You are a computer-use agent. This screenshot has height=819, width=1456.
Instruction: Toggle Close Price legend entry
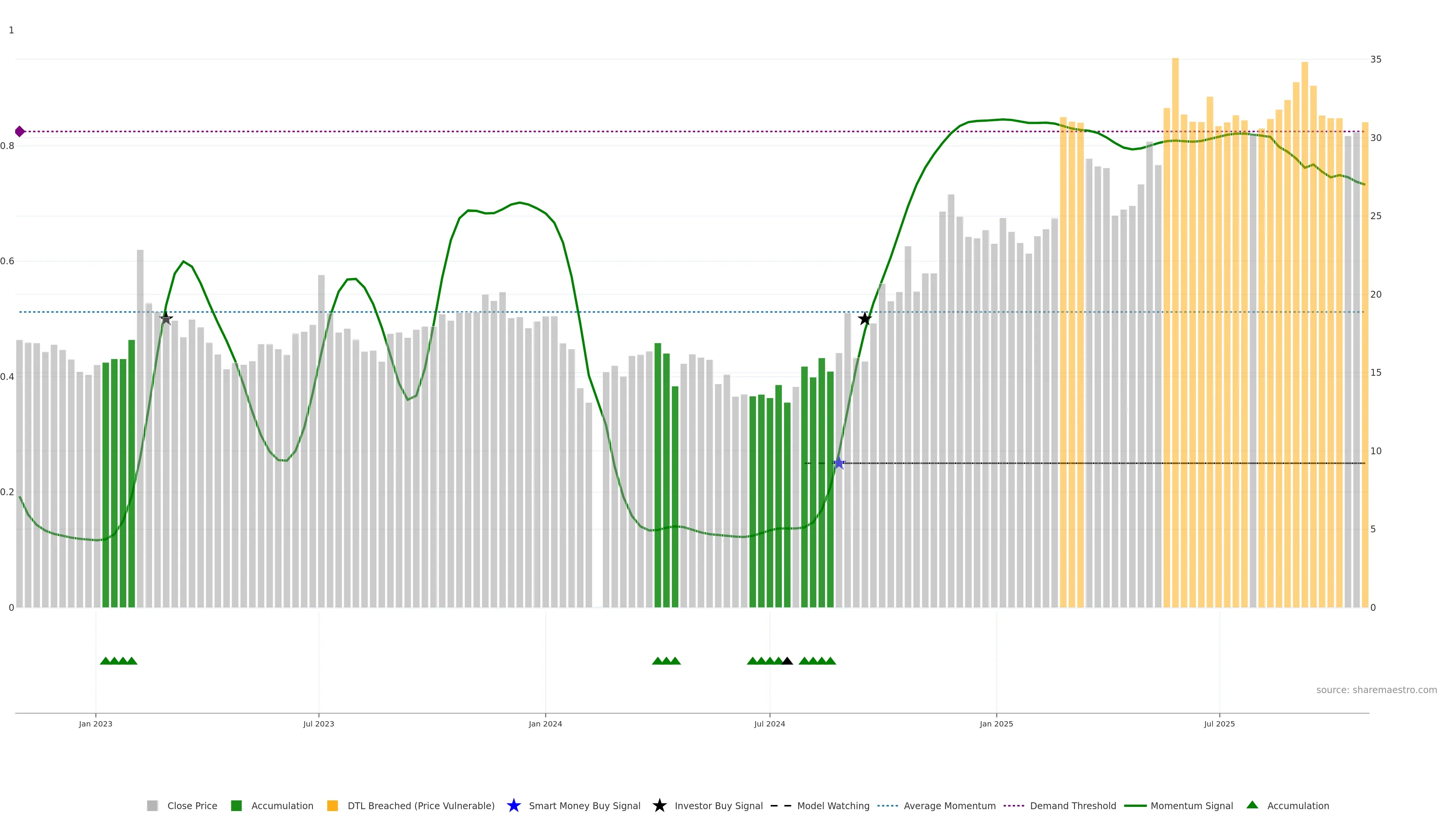(x=191, y=805)
